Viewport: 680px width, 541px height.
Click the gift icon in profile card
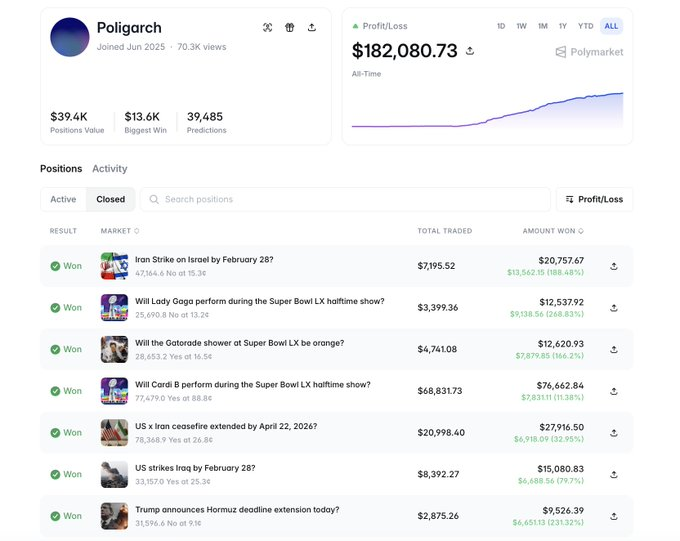tap(290, 28)
